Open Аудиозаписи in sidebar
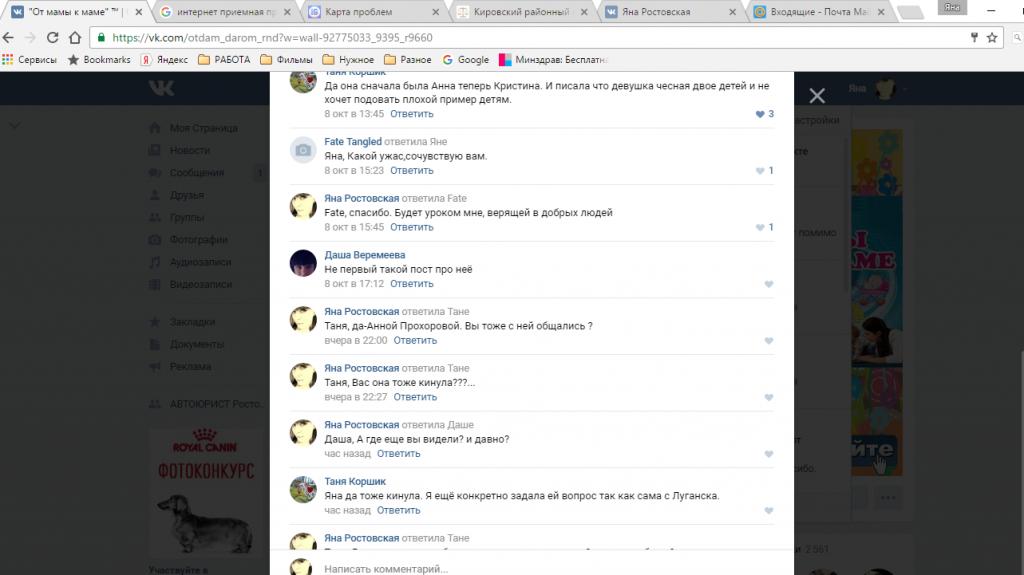 (189, 262)
